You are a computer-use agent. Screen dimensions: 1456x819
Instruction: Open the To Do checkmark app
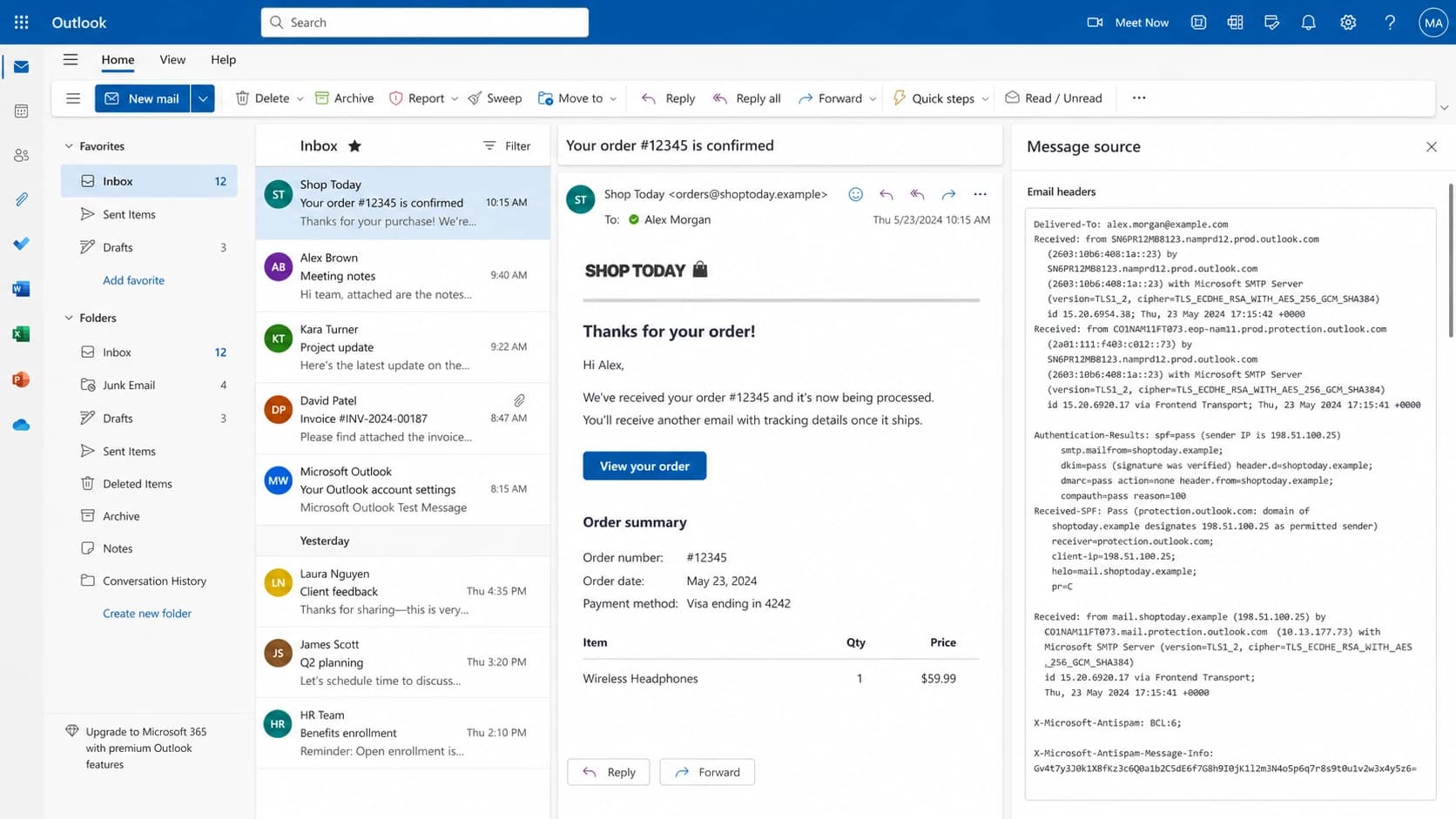(21, 244)
